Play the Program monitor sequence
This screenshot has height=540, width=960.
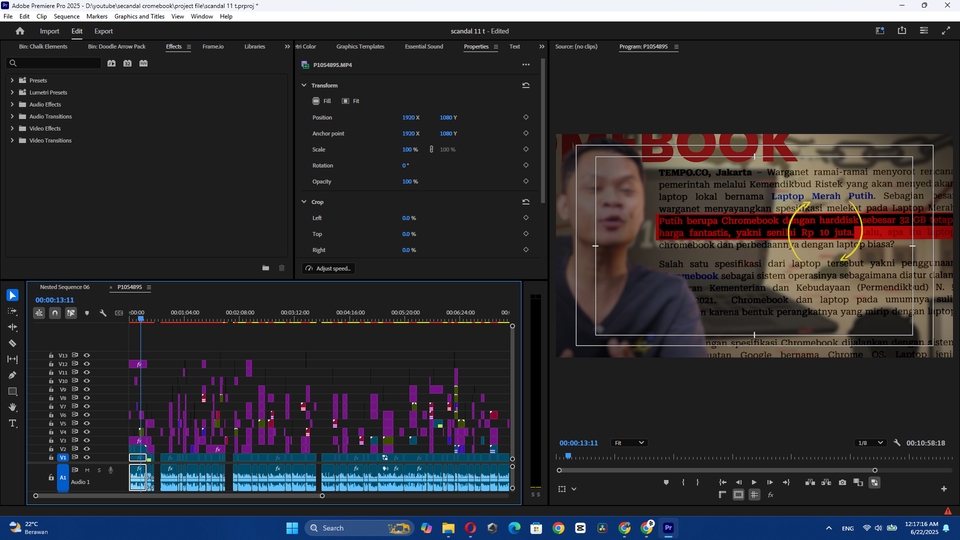(754, 482)
